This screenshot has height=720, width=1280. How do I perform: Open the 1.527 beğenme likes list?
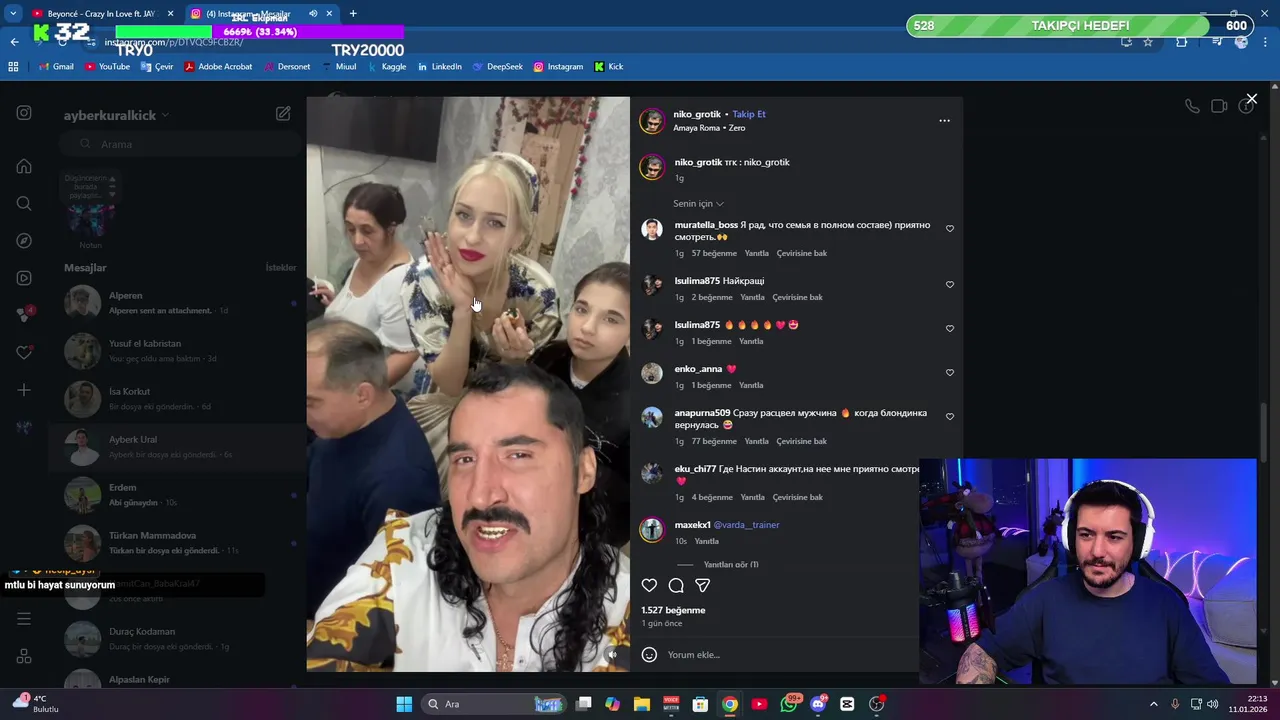(673, 610)
